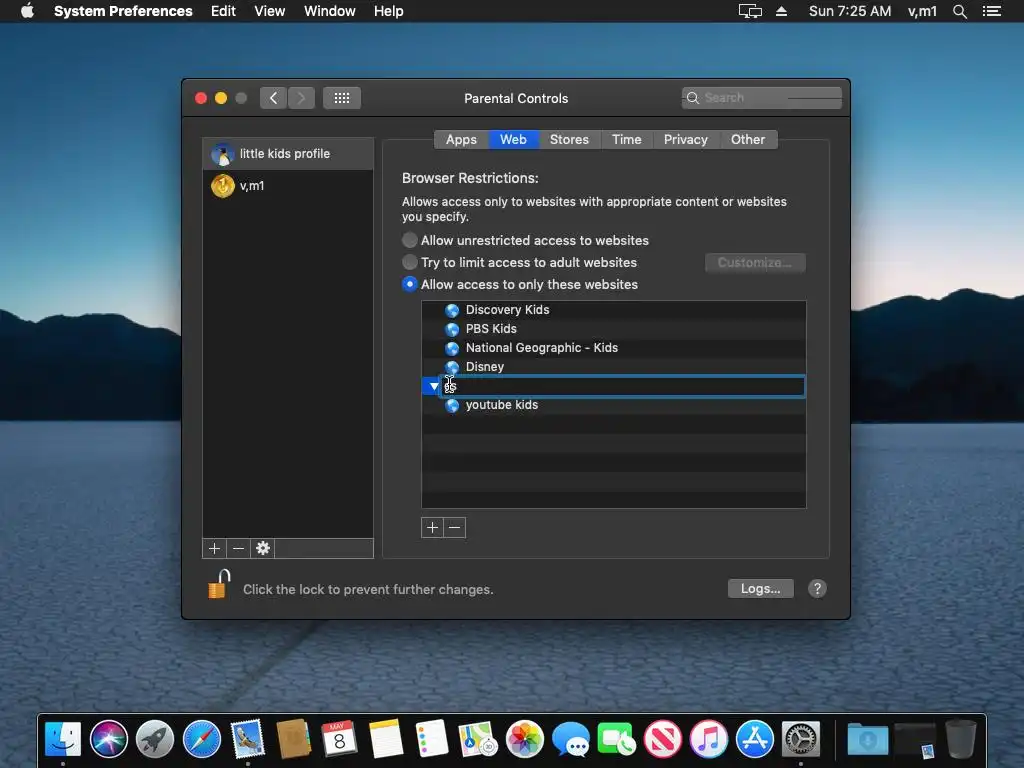Open the Trash in dock

click(x=961, y=739)
